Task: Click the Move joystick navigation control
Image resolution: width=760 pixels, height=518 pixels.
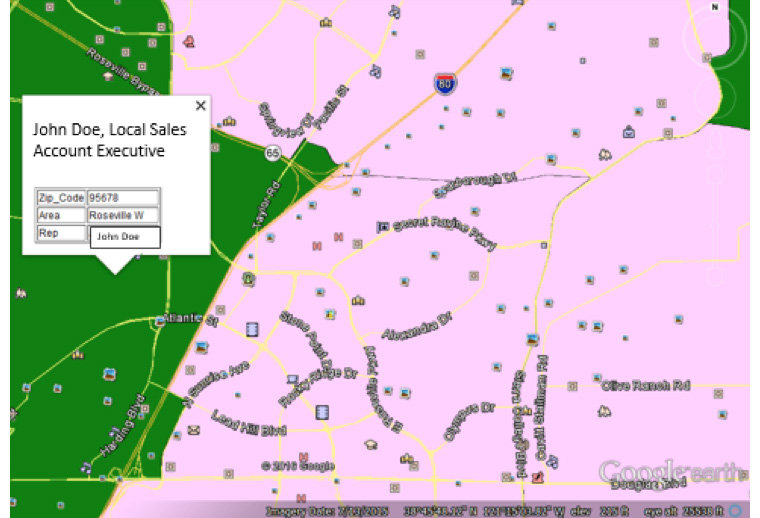Action: (715, 97)
